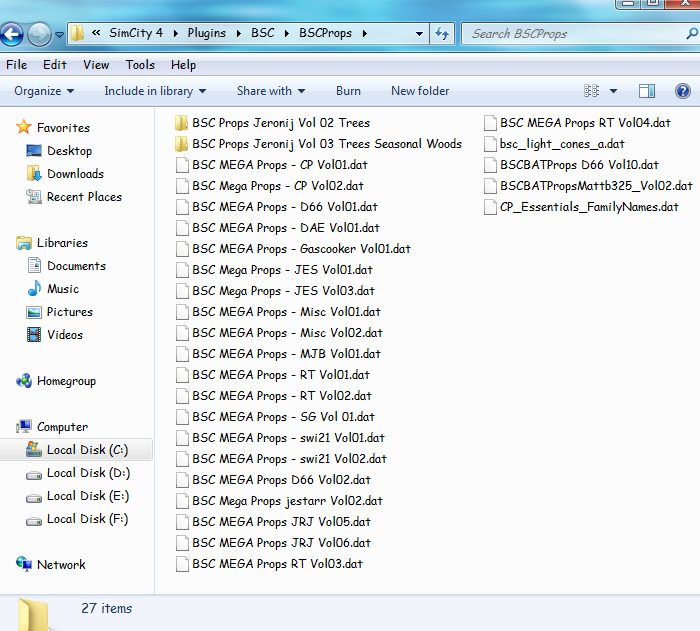
Task: Select file CP_Essentials_FamilyNames.dat
Action: (x=589, y=207)
